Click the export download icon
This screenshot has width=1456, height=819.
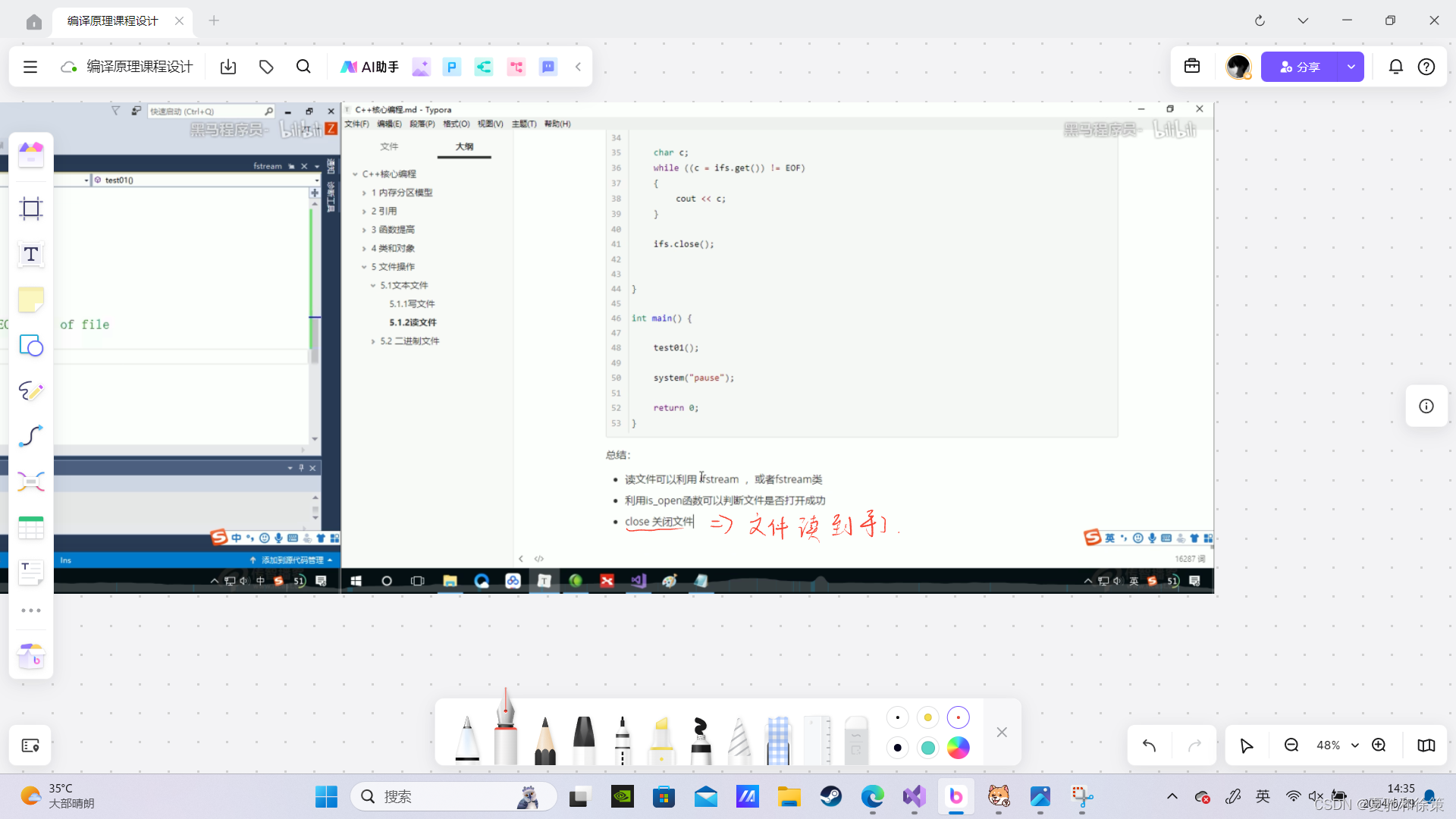pyautogui.click(x=228, y=67)
